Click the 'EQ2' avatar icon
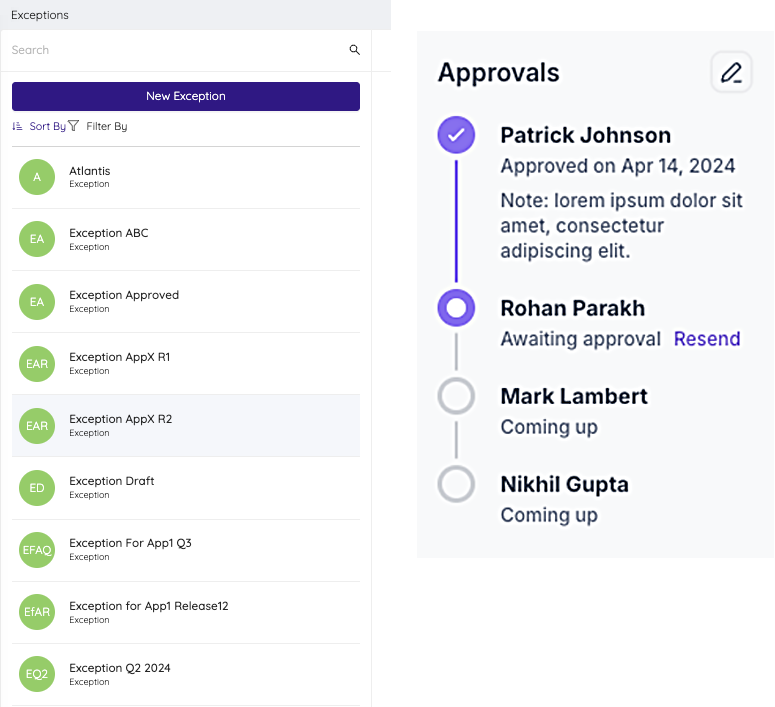 [37, 674]
